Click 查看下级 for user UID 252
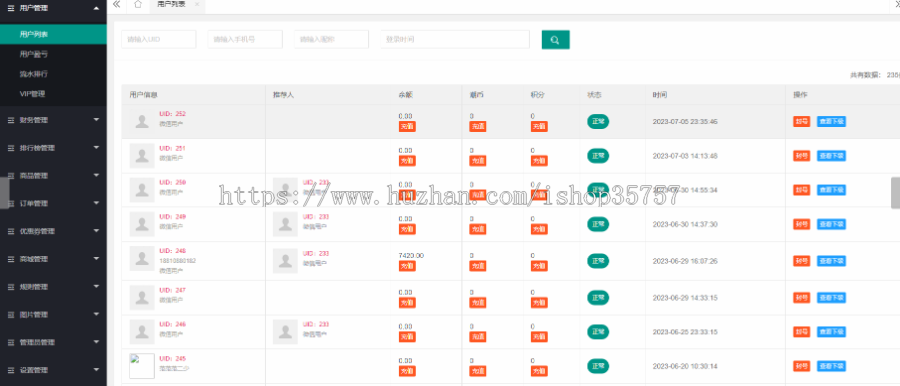 coord(831,121)
